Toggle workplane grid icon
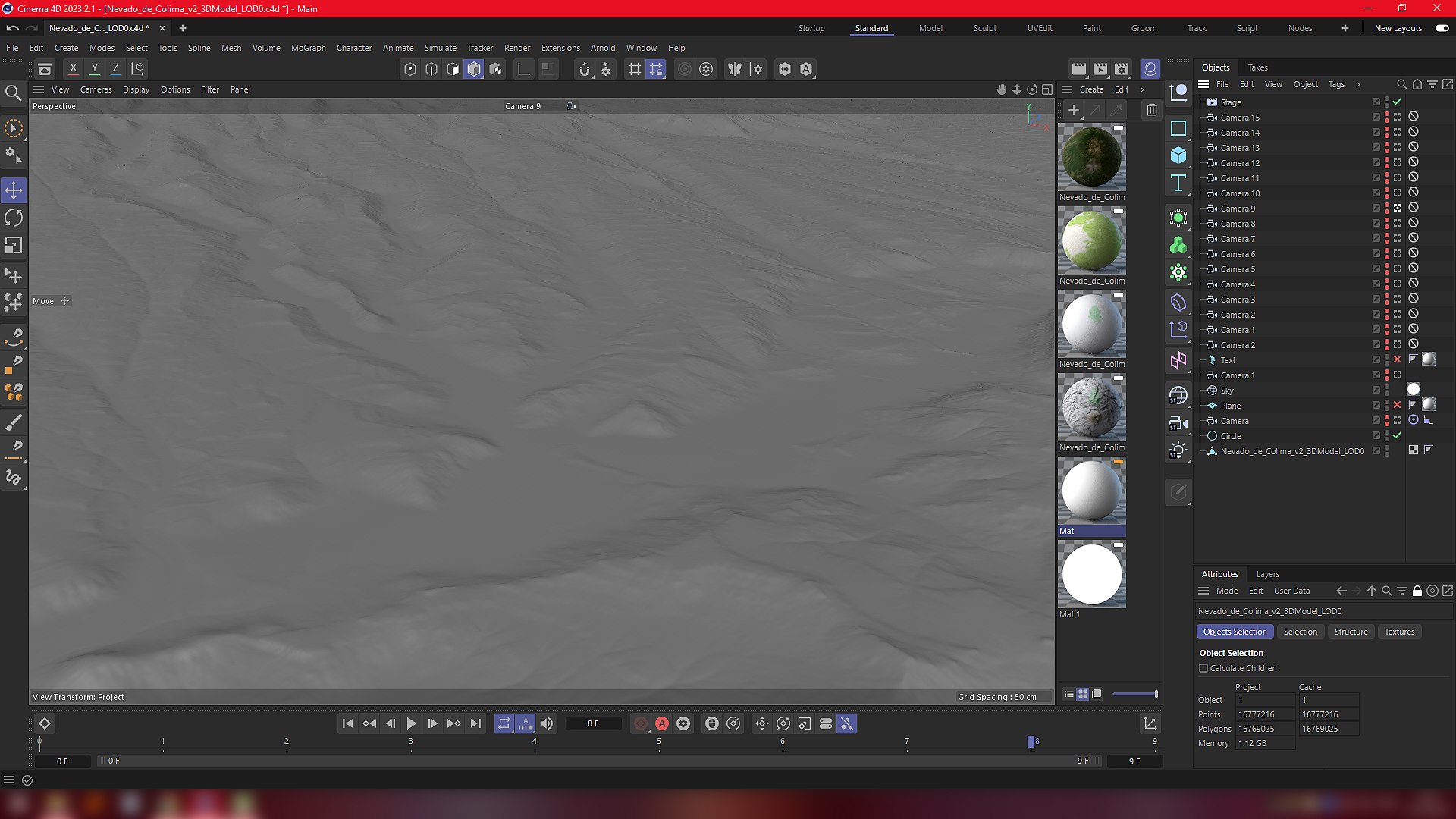 pyautogui.click(x=635, y=69)
